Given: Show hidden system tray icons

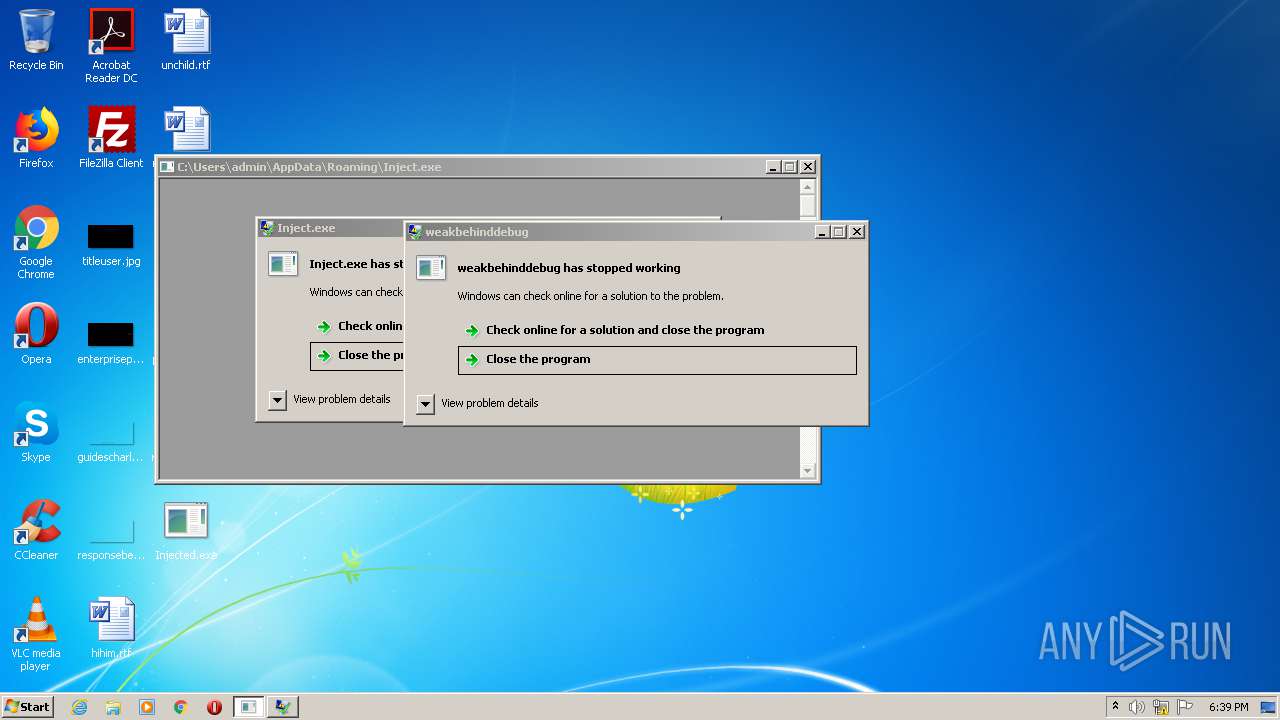Looking at the screenshot, I should point(1115,707).
